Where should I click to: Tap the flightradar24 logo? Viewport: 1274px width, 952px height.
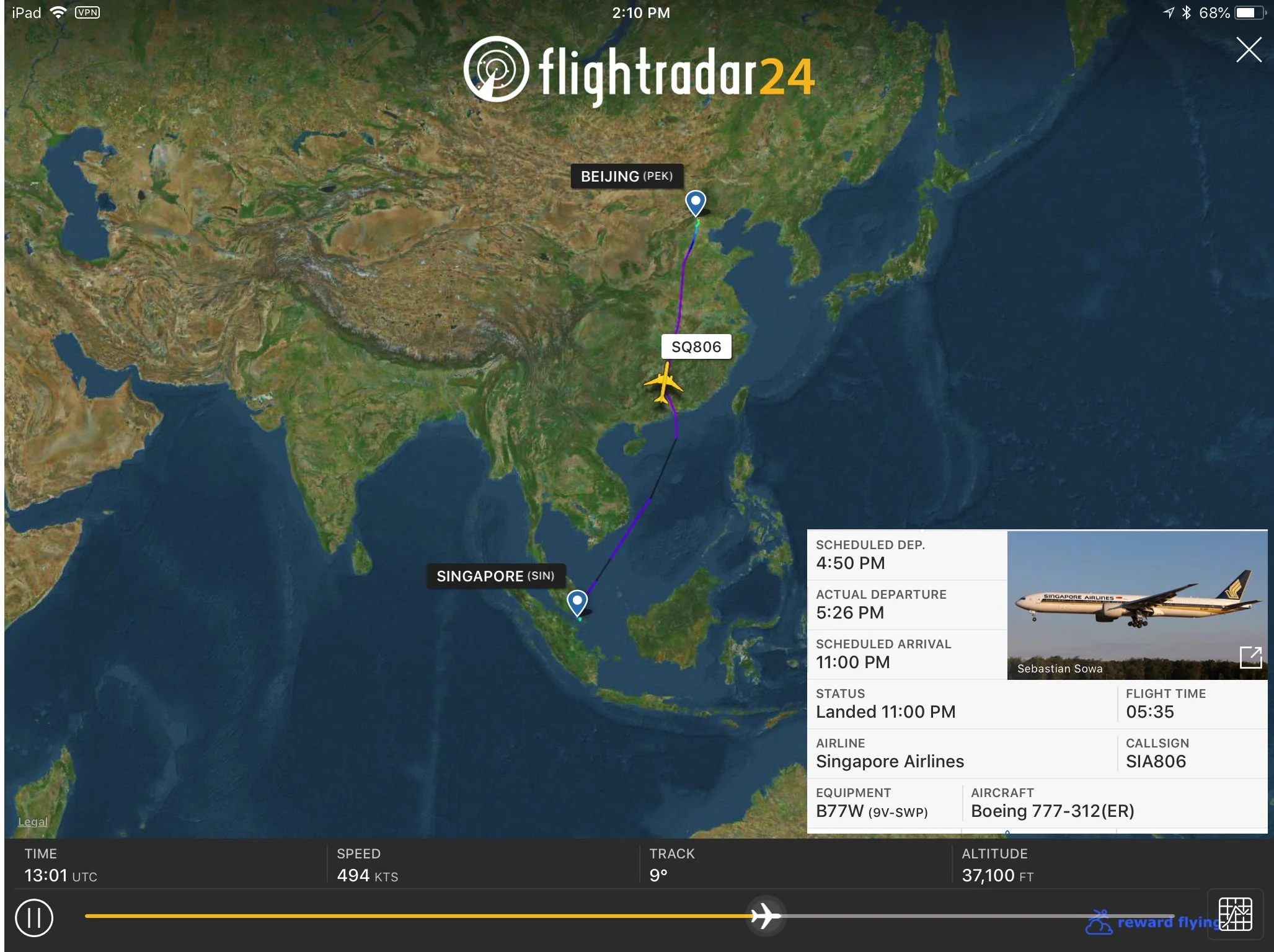[x=639, y=71]
